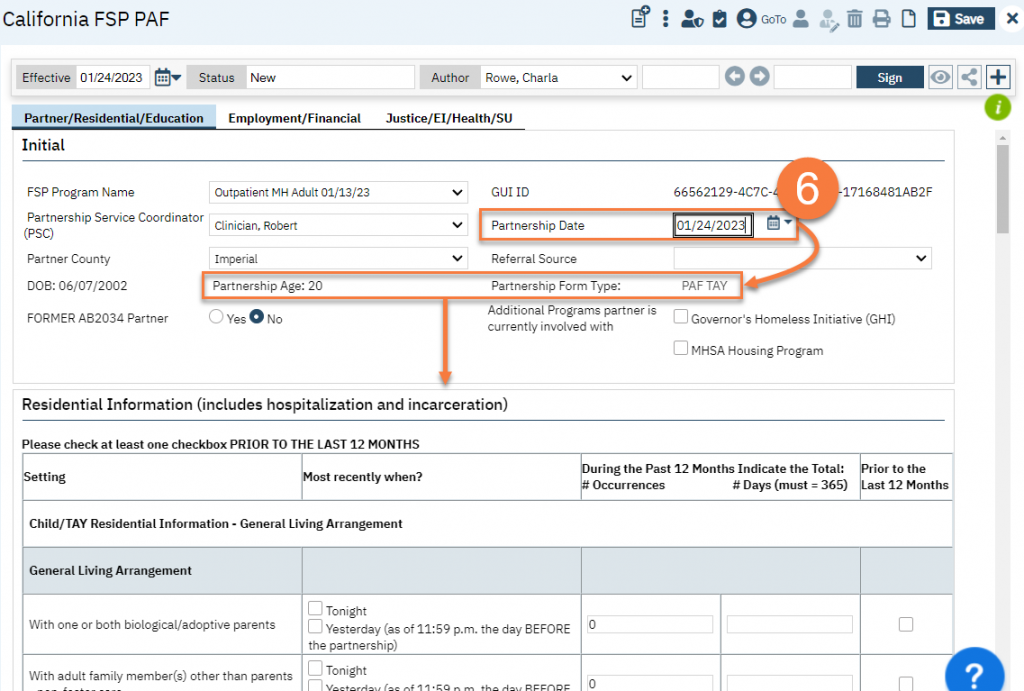The width and height of the screenshot is (1024, 691).
Task: Check Governor's Homeless Initiative (GHI) box
Action: pos(681,318)
